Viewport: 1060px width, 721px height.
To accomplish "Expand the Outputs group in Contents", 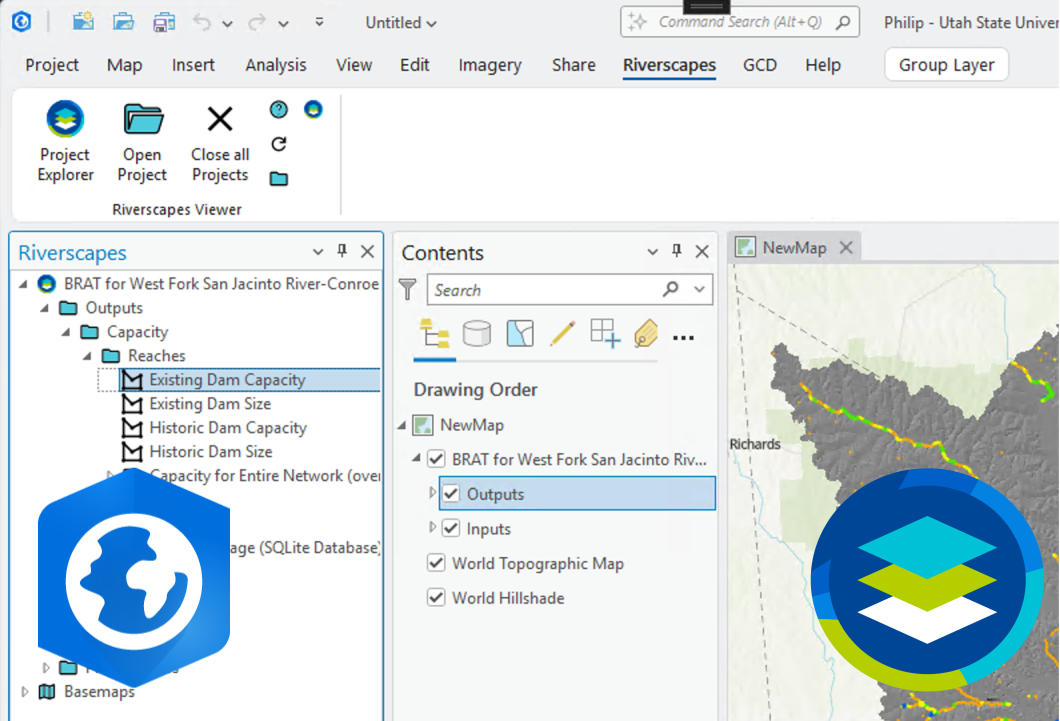I will (433, 494).
